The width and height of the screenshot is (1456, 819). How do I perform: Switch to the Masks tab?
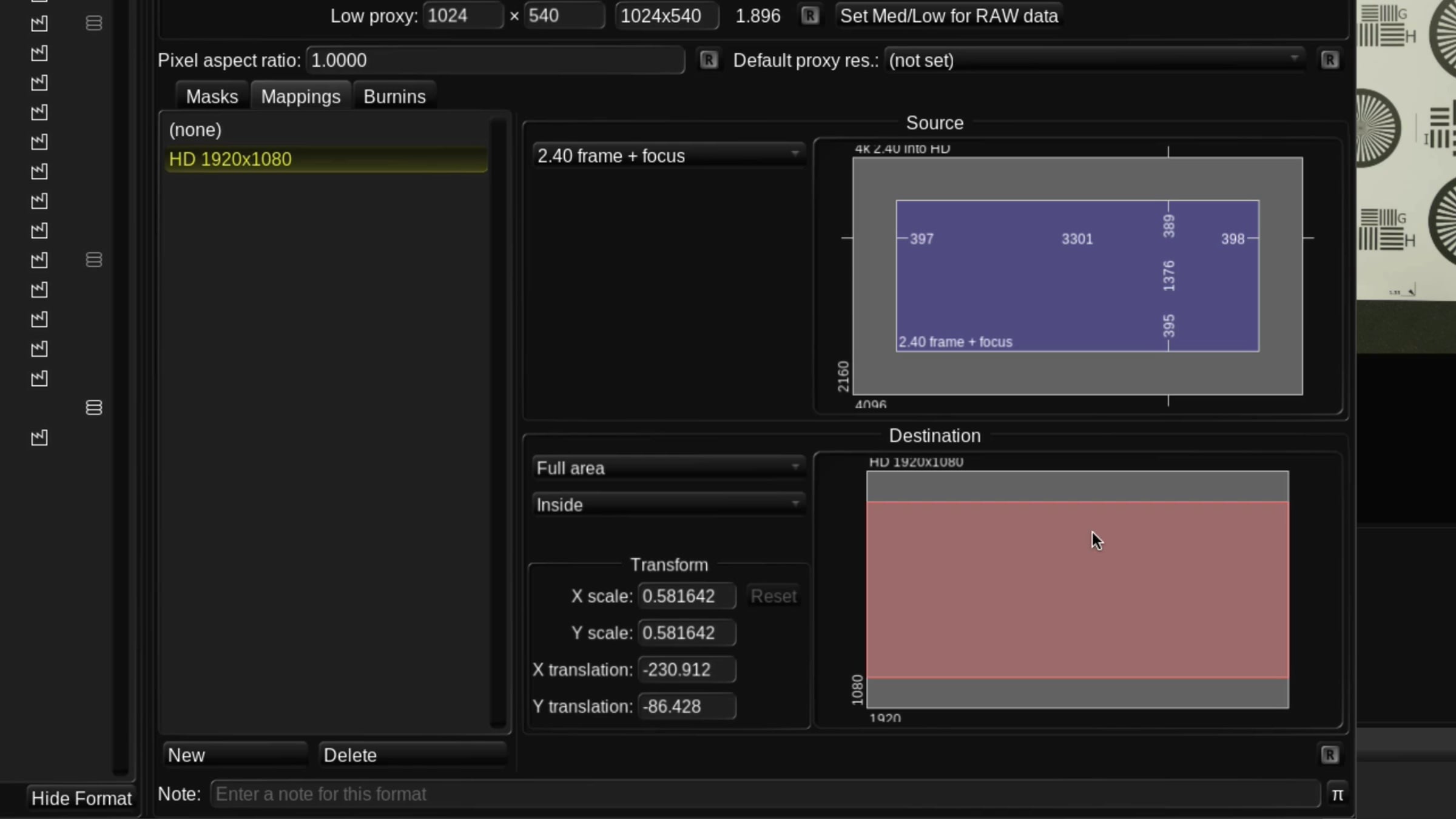click(212, 96)
